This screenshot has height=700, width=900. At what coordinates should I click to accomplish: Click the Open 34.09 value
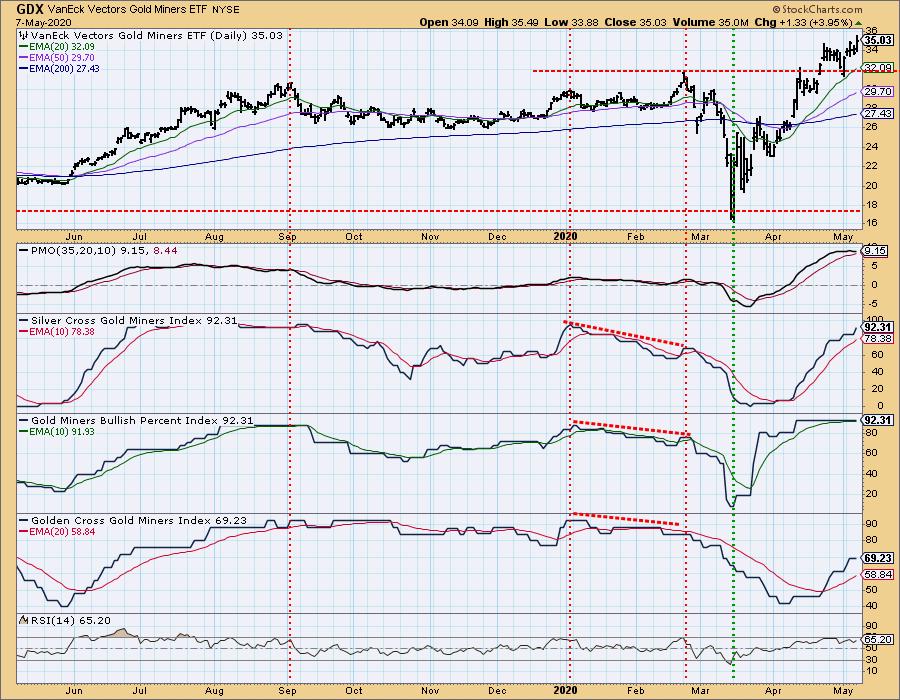[451, 22]
